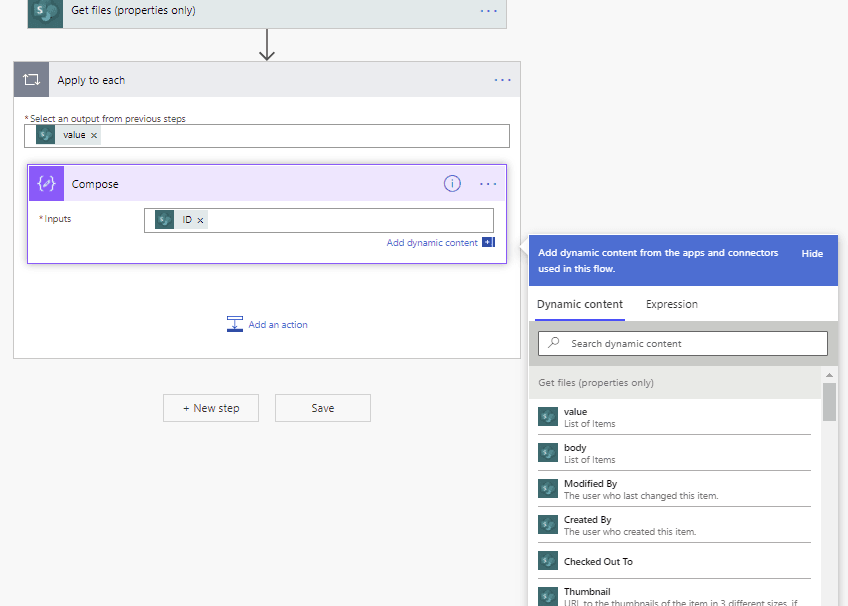848x606 pixels.
Task: Click the Select an output field
Action: click(x=267, y=136)
